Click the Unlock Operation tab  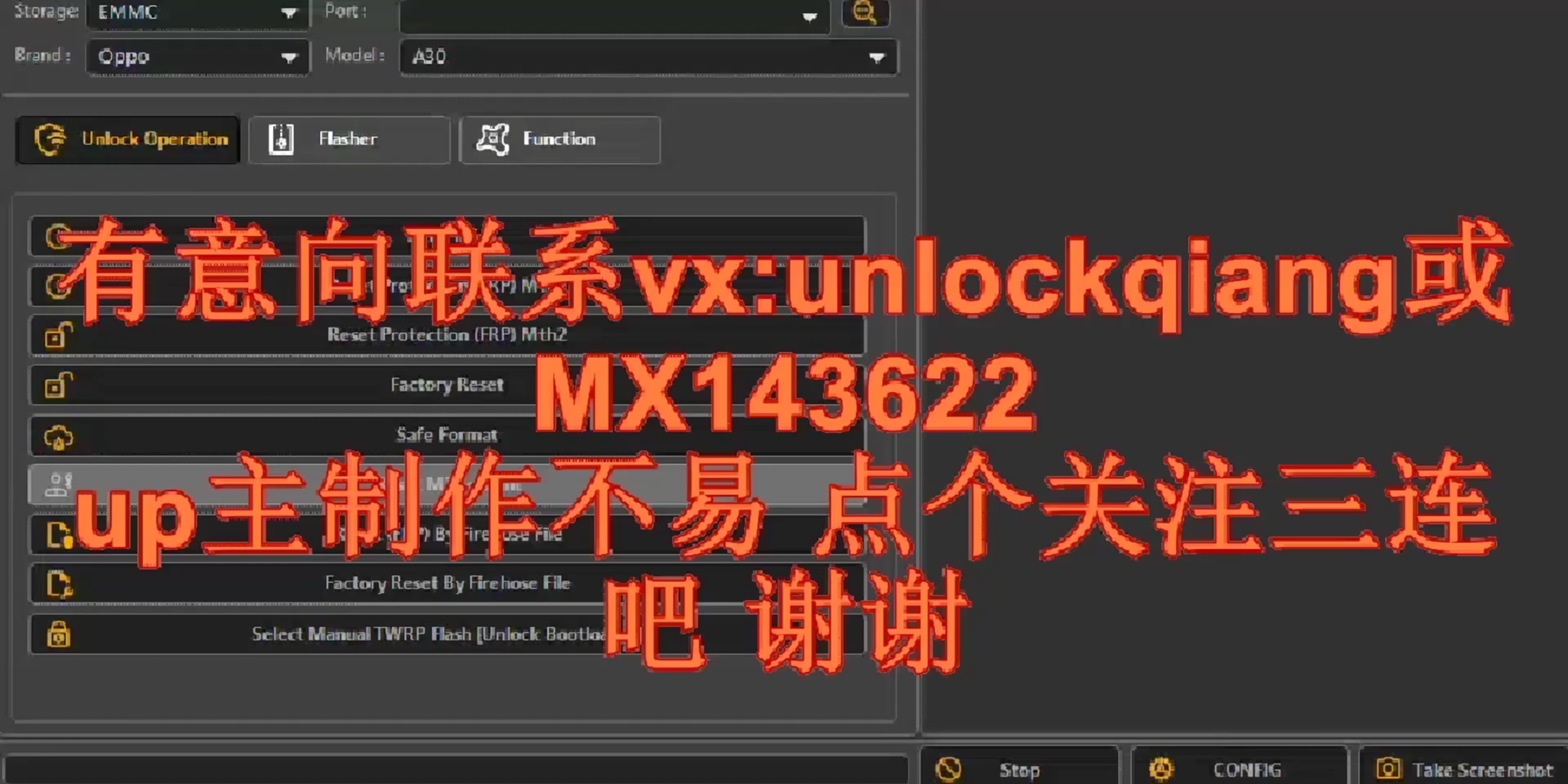[129, 139]
